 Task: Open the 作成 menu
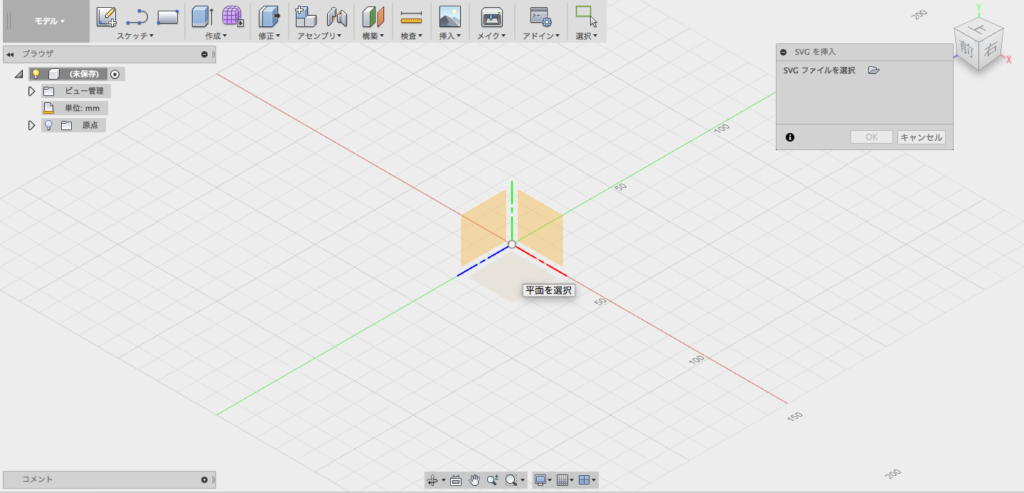pos(216,36)
